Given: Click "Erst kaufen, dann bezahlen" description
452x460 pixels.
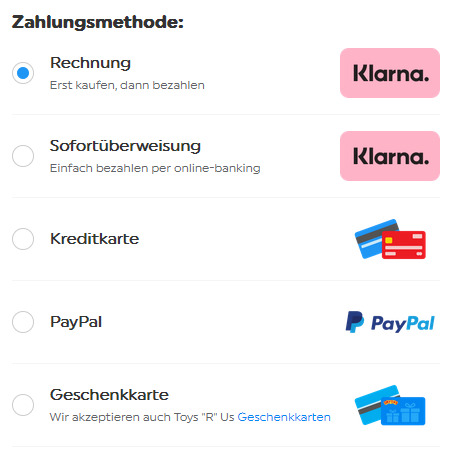Looking at the screenshot, I should point(127,85).
